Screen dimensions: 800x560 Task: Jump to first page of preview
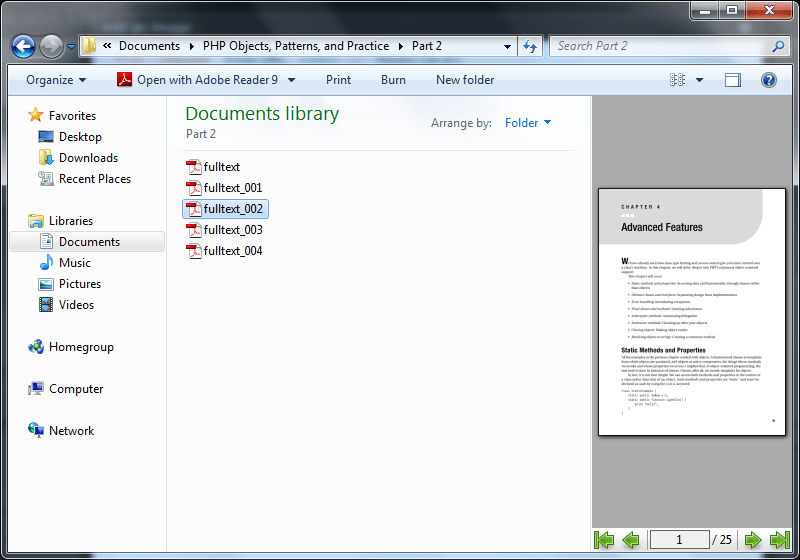[604, 540]
